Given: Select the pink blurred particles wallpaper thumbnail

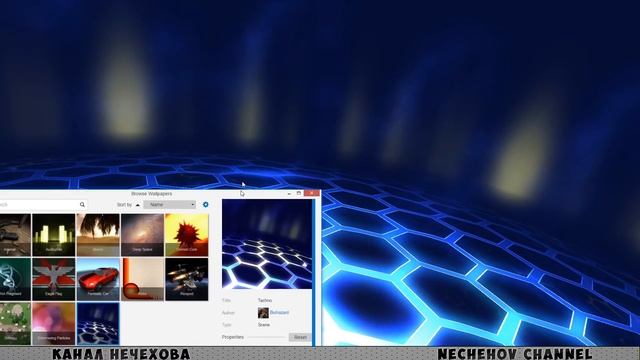Looking at the screenshot, I should coord(53,324).
